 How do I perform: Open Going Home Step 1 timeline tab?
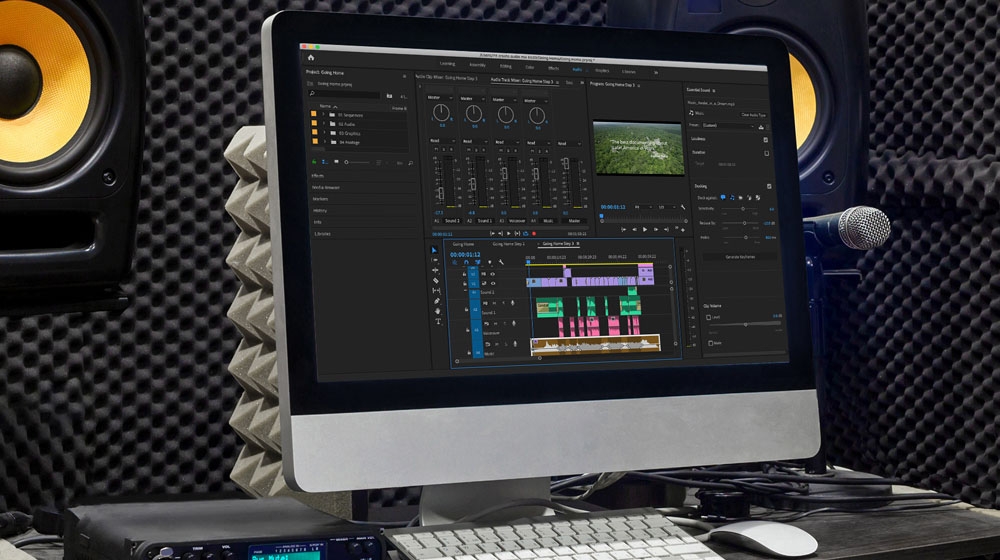(x=508, y=244)
